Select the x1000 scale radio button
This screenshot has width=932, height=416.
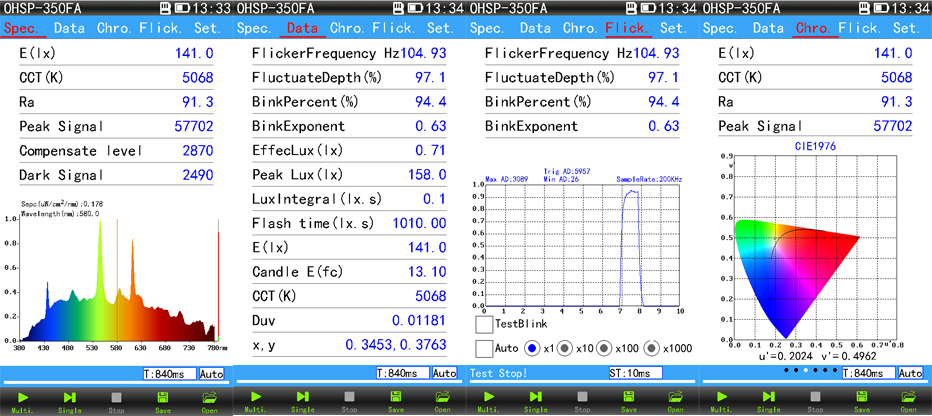(x=653, y=349)
